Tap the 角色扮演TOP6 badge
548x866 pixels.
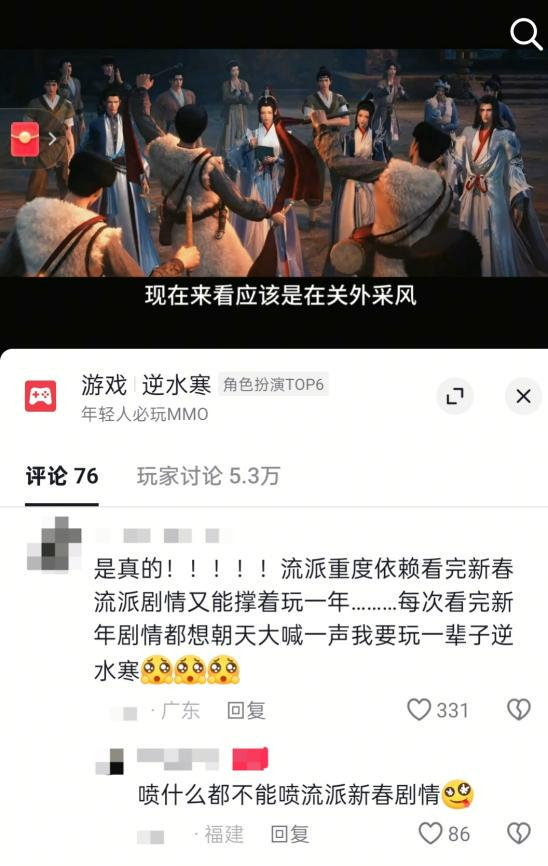pyautogui.click(x=273, y=384)
